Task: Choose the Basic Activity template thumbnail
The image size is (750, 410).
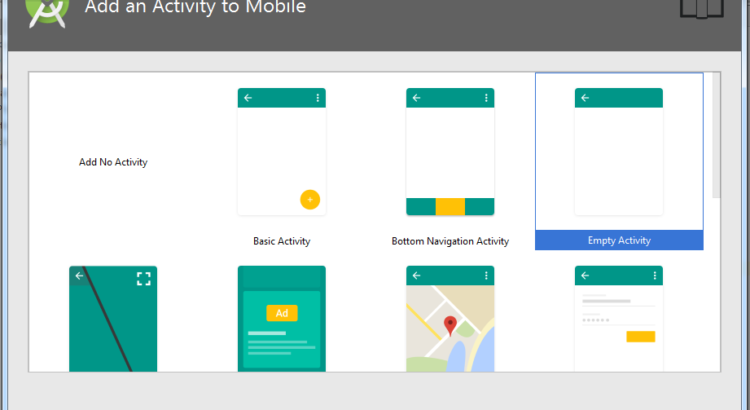Action: point(281,152)
